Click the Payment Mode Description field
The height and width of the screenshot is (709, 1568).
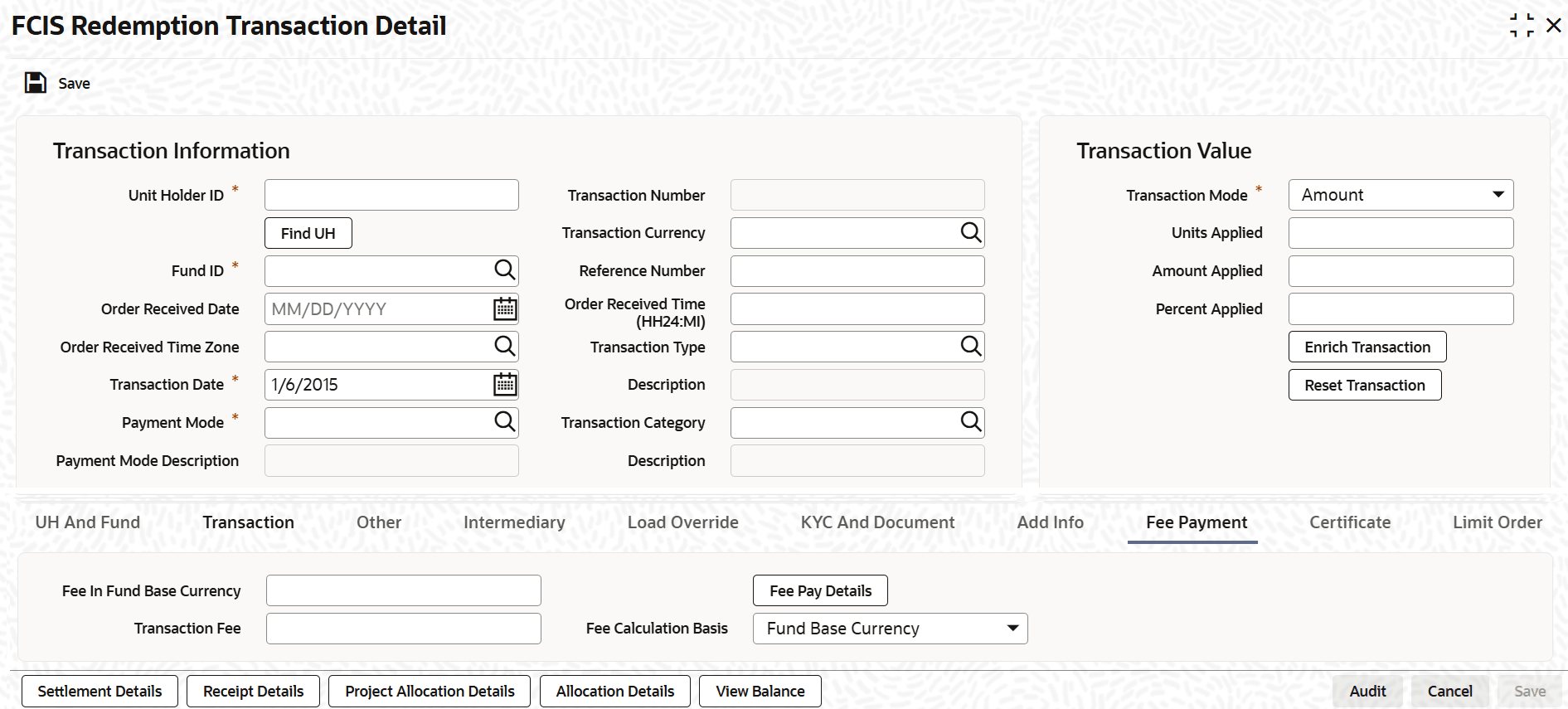391,461
